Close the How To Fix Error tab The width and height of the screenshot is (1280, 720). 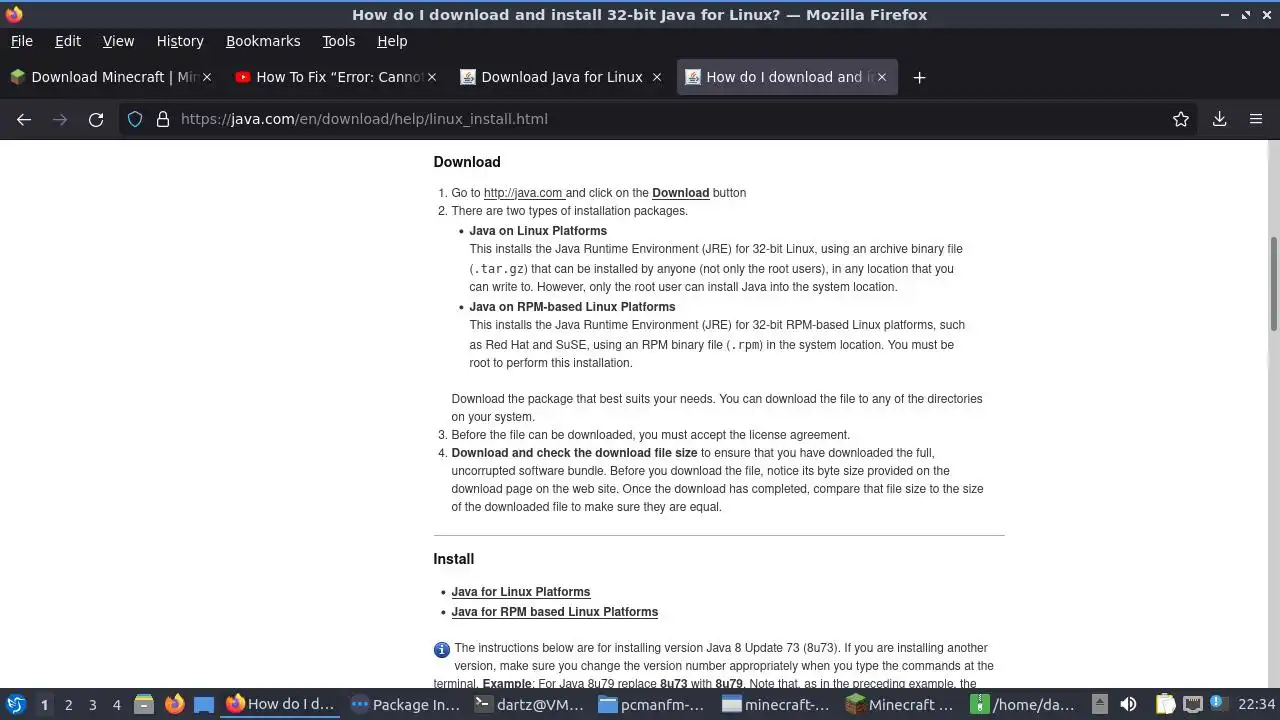(432, 77)
